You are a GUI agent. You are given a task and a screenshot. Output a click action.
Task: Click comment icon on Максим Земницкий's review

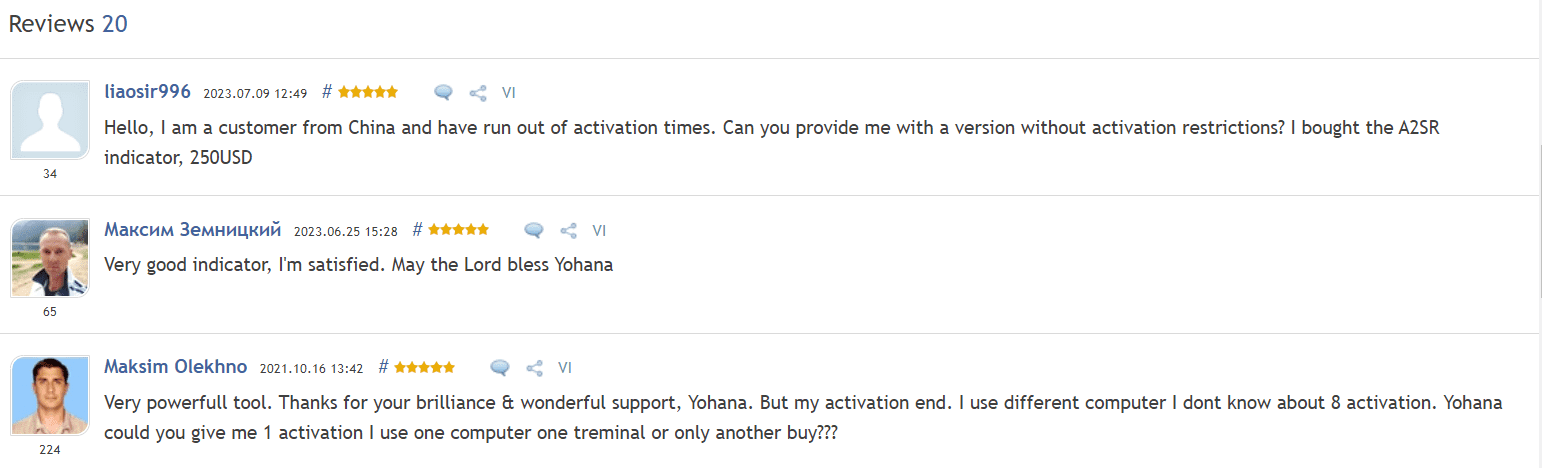coord(534,231)
